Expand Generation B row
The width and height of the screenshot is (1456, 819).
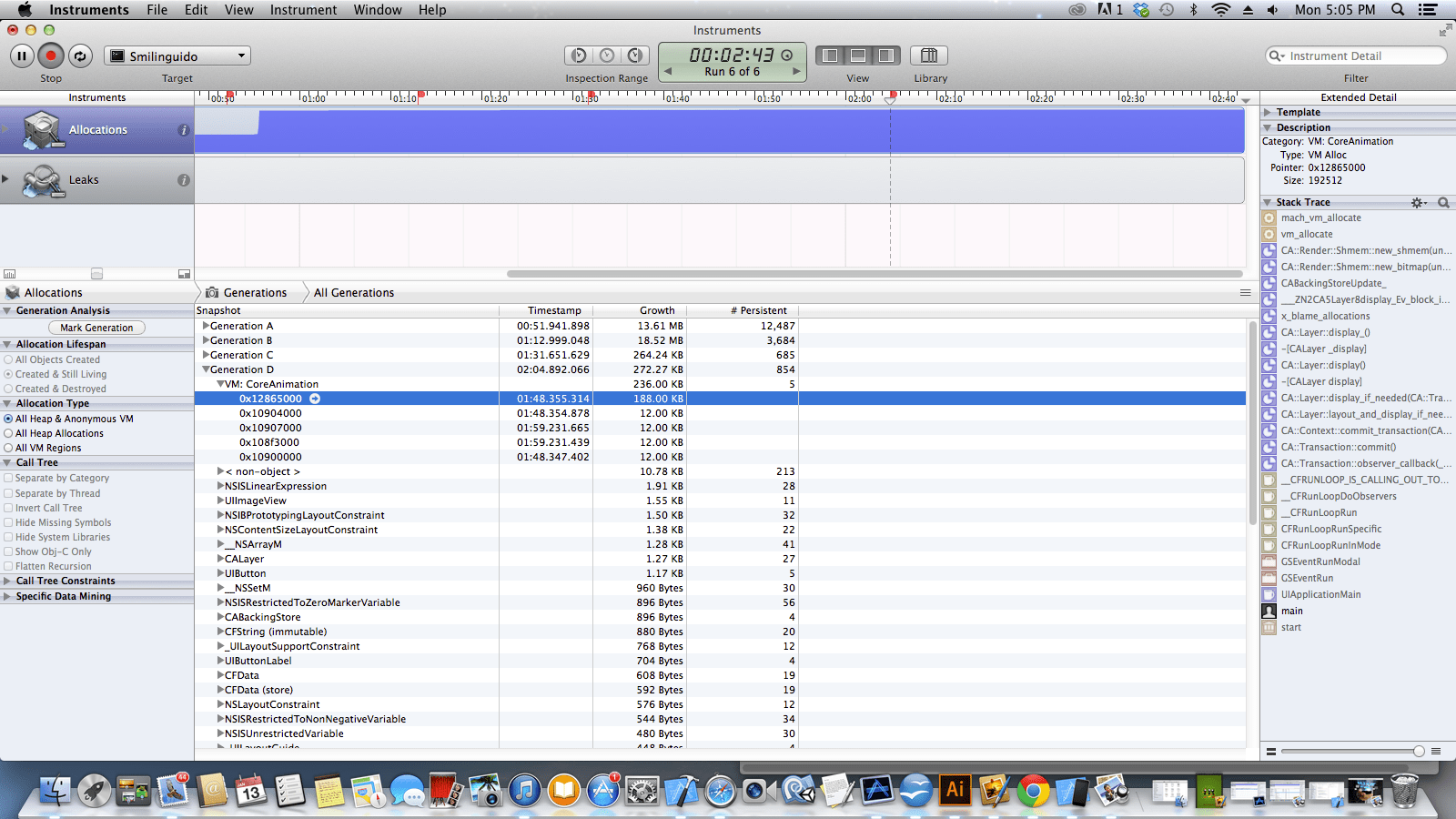tap(206, 340)
